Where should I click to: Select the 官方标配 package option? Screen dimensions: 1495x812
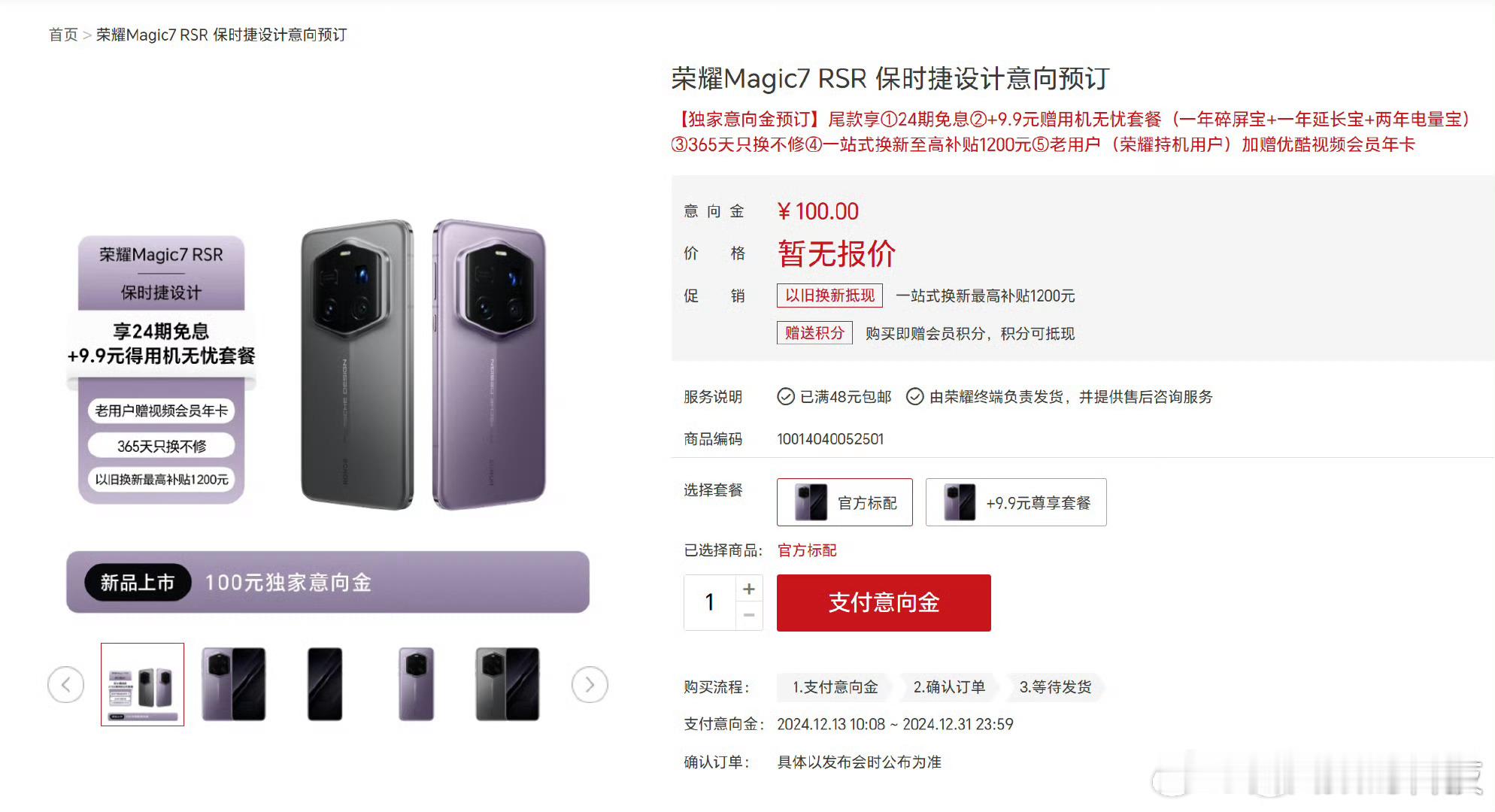845,502
